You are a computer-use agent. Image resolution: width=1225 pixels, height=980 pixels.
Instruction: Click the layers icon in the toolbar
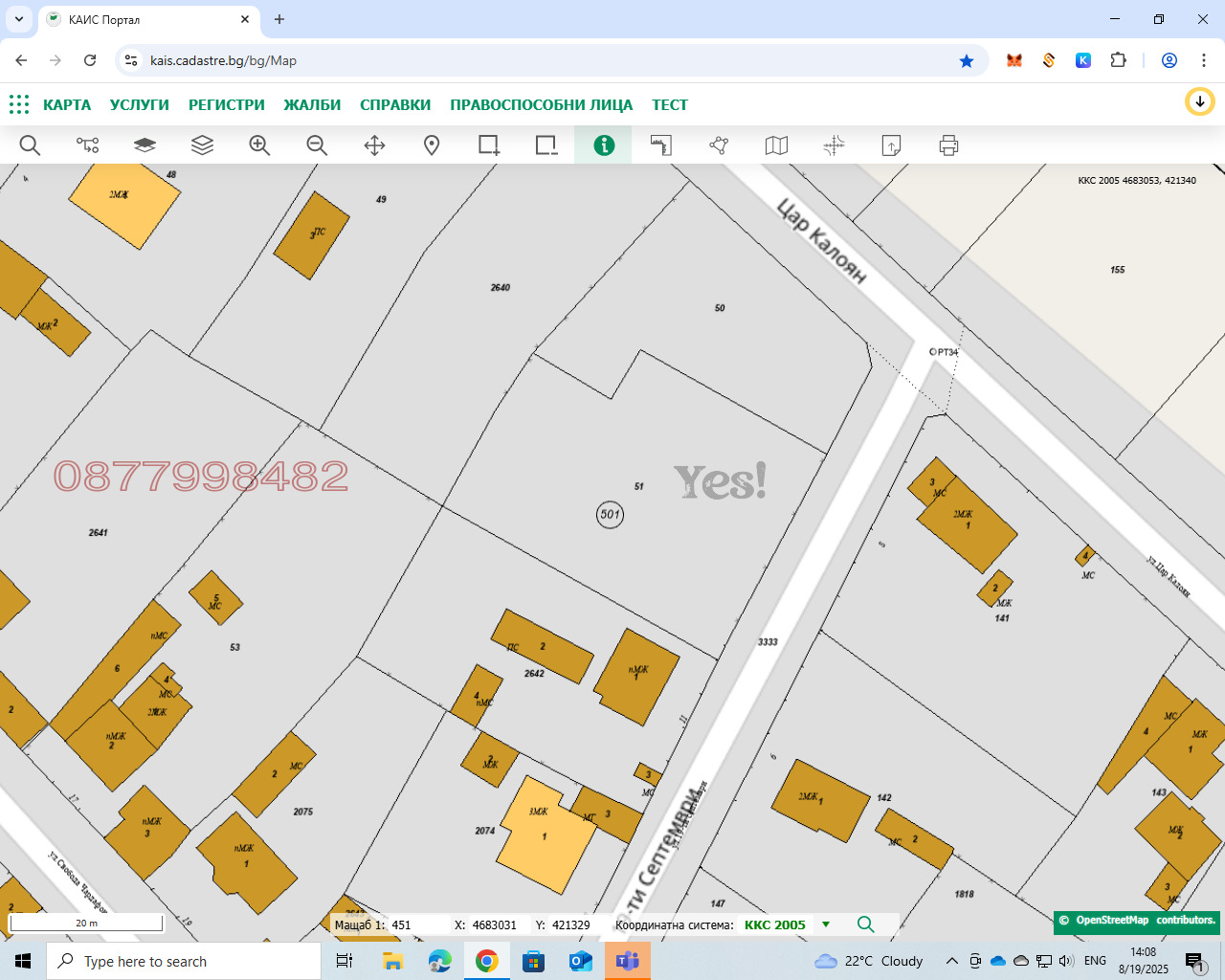coord(202,145)
